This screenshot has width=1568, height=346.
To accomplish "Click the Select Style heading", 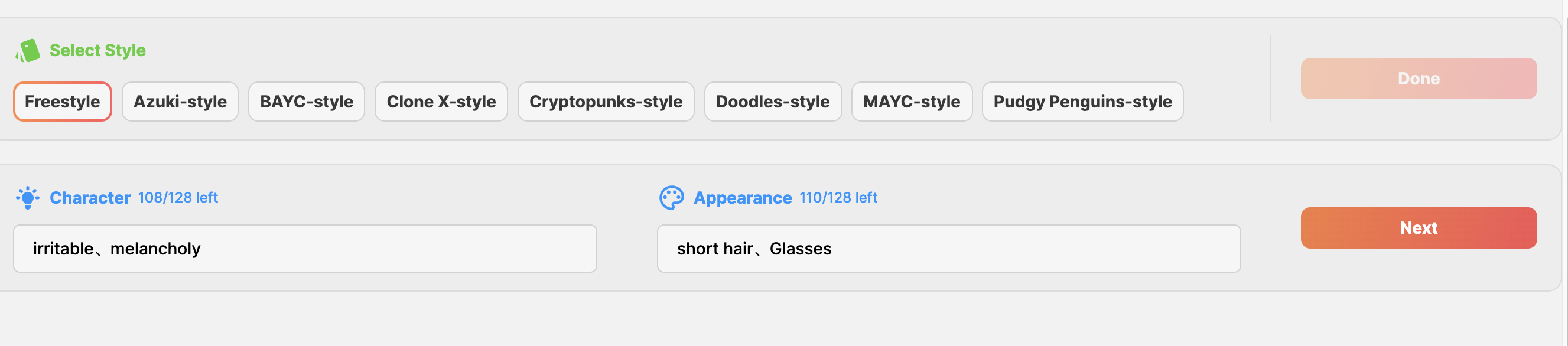I will tap(97, 50).
